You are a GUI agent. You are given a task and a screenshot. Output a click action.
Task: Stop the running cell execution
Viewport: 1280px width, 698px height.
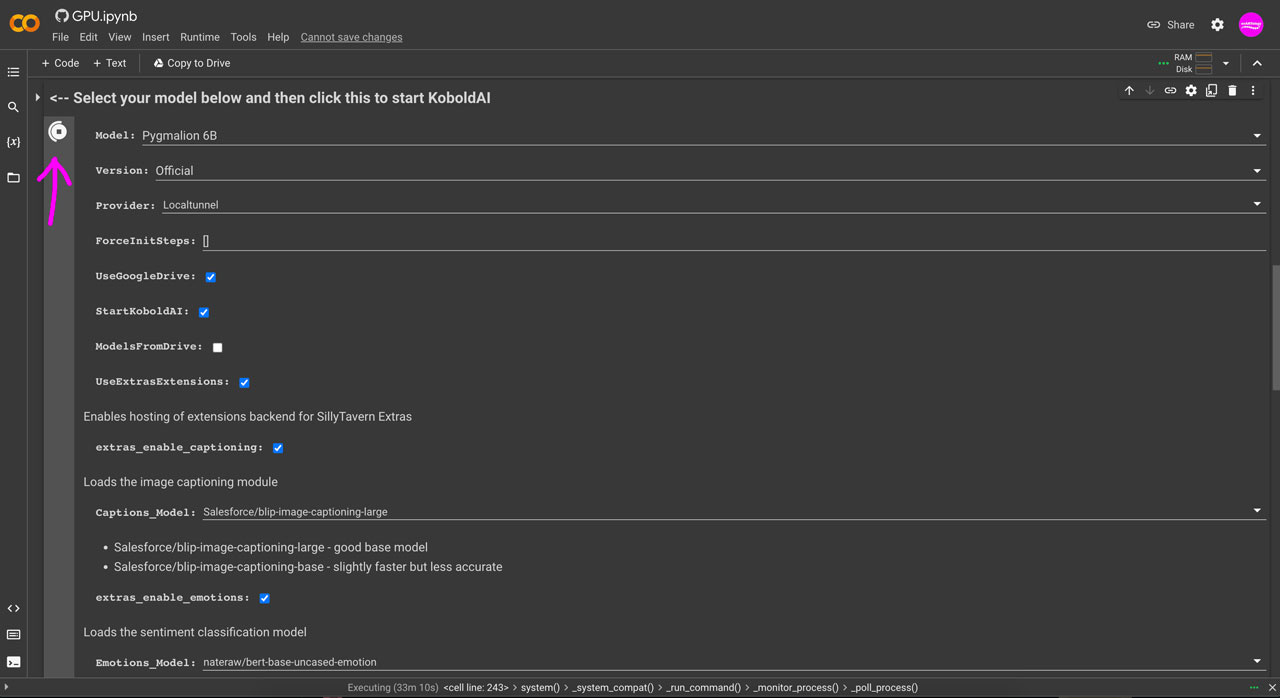(58, 132)
